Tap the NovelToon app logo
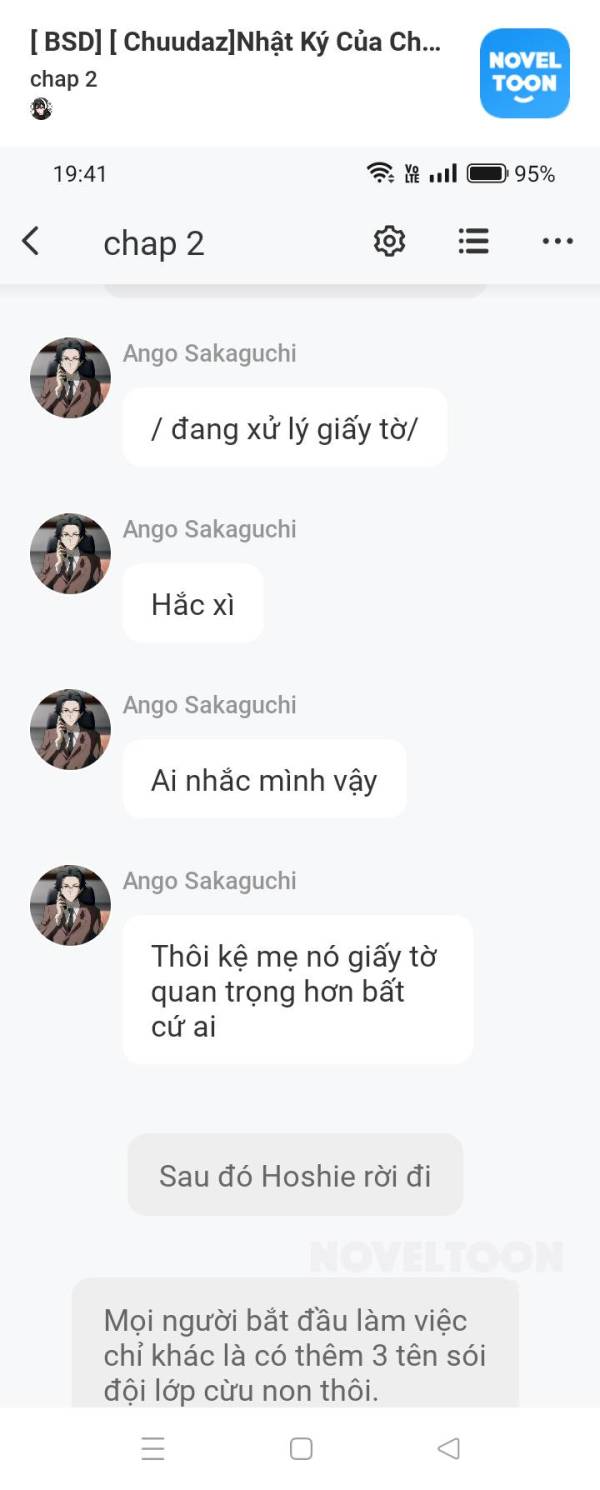Image resolution: width=600 pixels, height=1490 pixels. (525, 73)
